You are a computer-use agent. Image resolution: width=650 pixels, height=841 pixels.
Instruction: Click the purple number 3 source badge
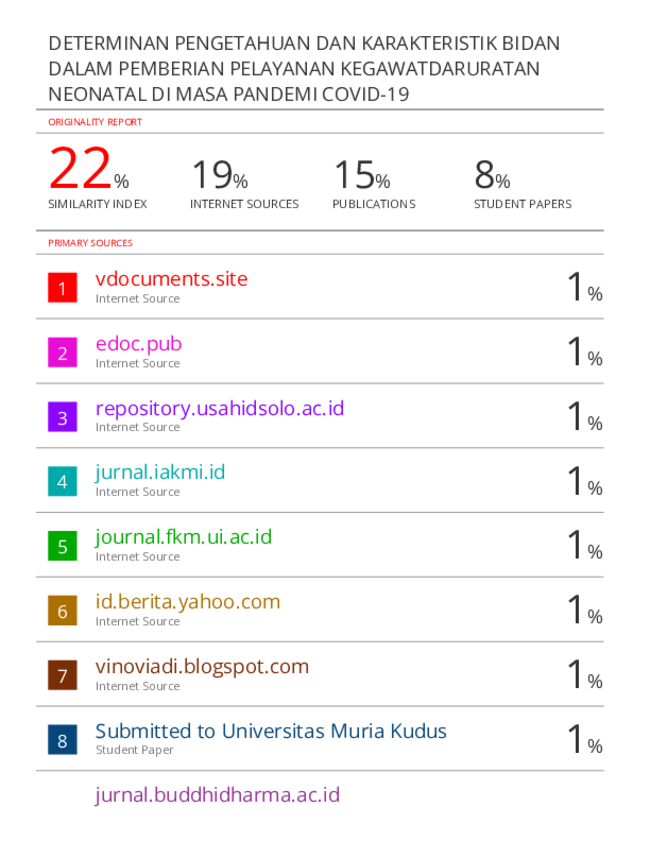(x=62, y=417)
